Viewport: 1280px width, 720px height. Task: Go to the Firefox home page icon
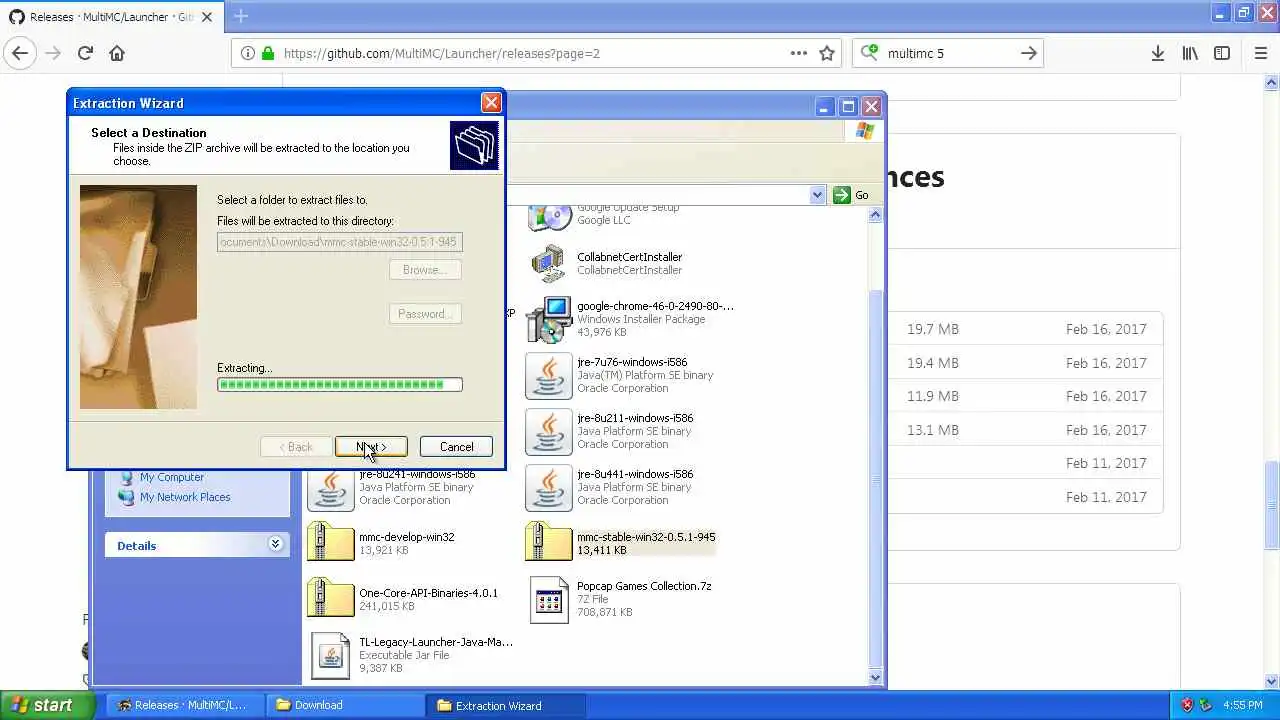click(117, 53)
